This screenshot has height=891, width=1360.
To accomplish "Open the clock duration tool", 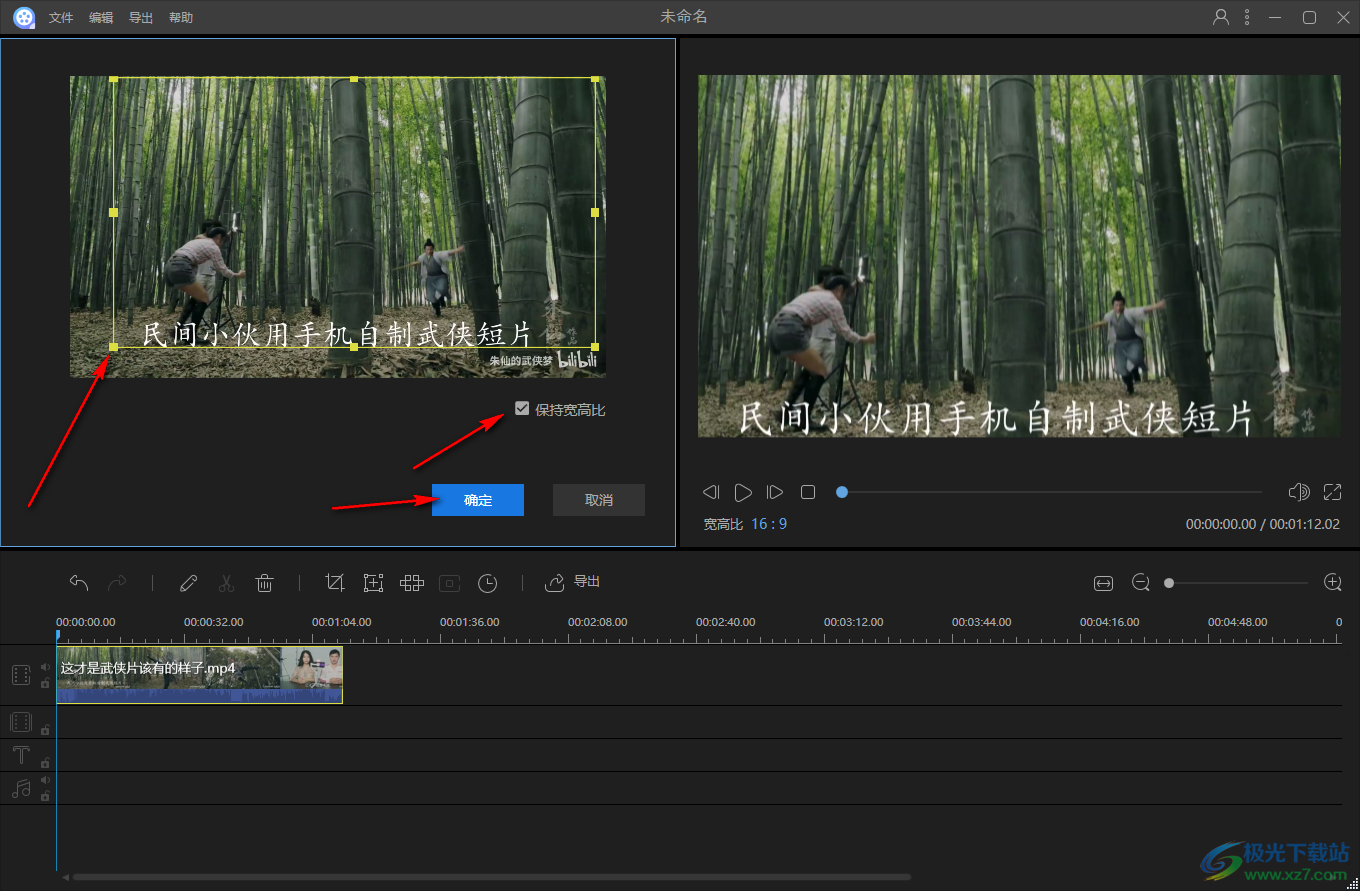I will point(488,583).
